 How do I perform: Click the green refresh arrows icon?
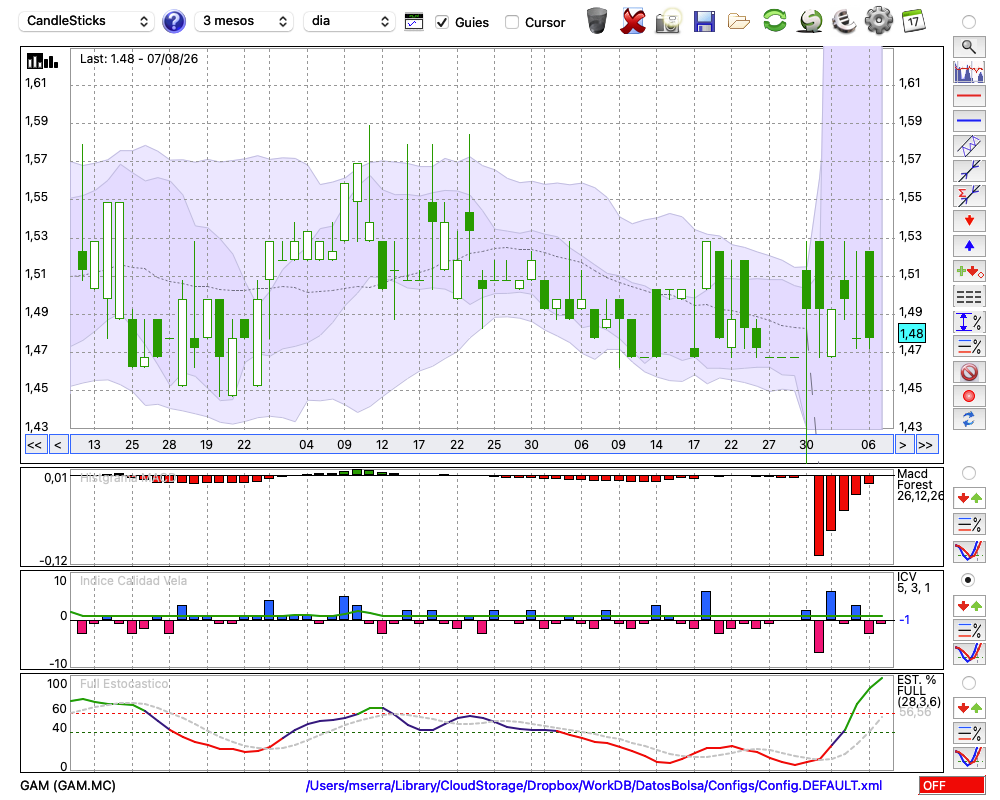click(775, 21)
